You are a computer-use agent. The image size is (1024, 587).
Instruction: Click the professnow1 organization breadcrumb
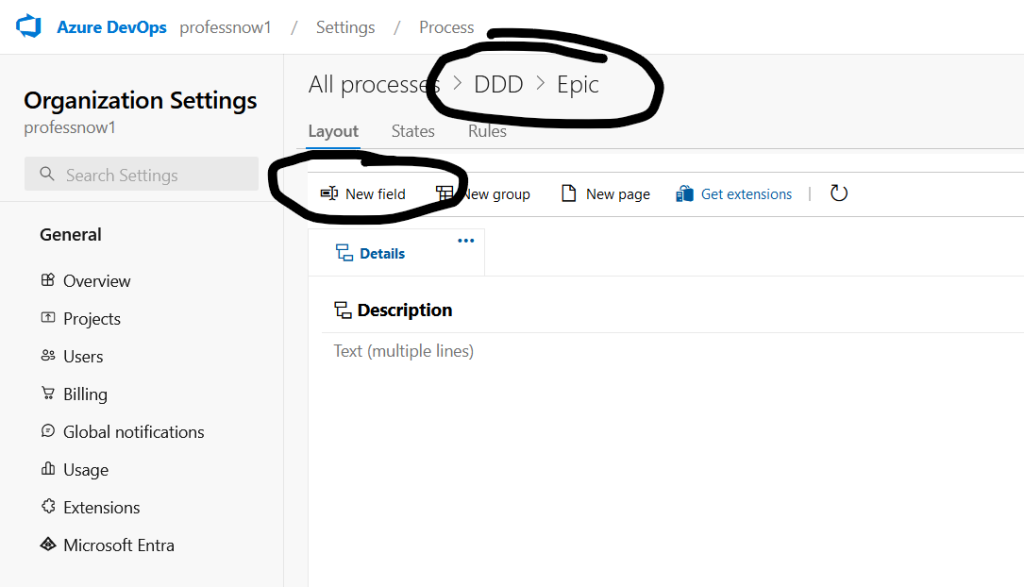(225, 27)
